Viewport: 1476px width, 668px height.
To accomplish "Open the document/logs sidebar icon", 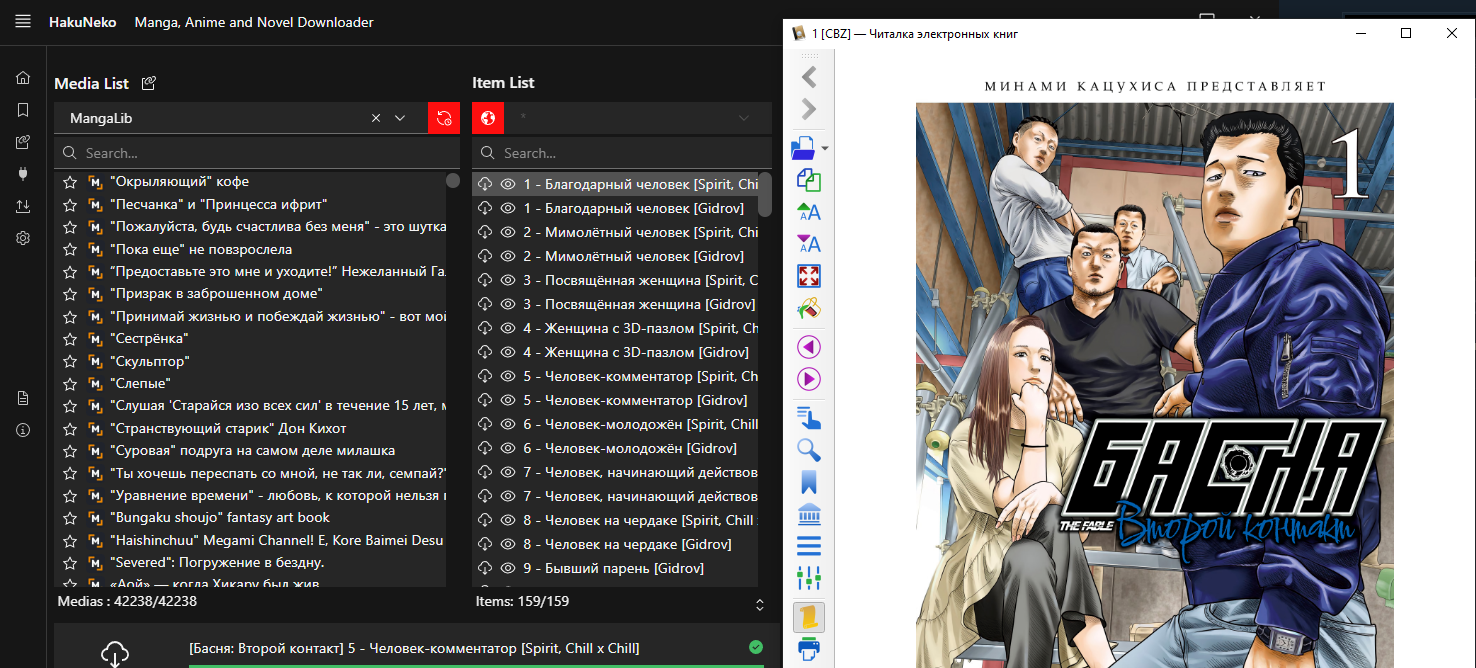I will coord(23,398).
